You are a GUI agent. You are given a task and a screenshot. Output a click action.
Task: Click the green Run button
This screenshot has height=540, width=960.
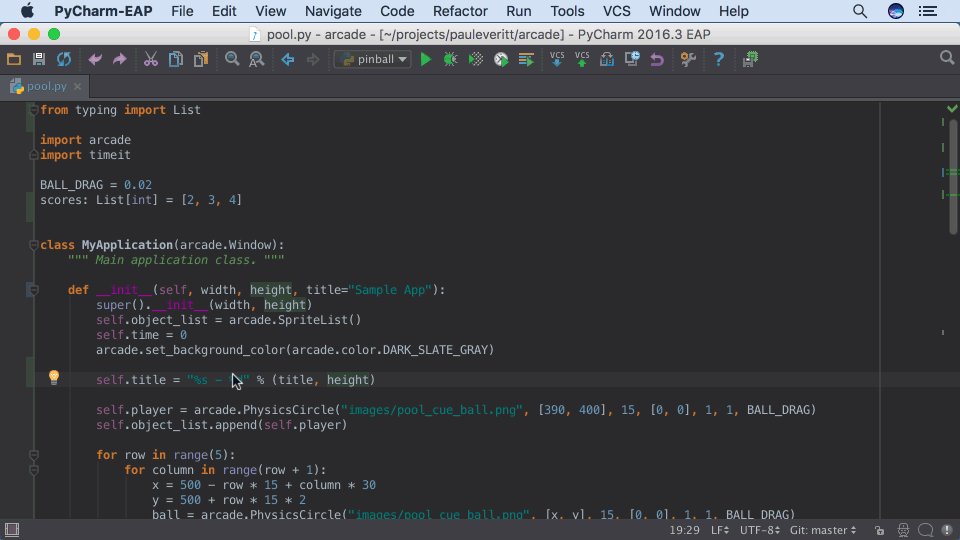[426, 59]
